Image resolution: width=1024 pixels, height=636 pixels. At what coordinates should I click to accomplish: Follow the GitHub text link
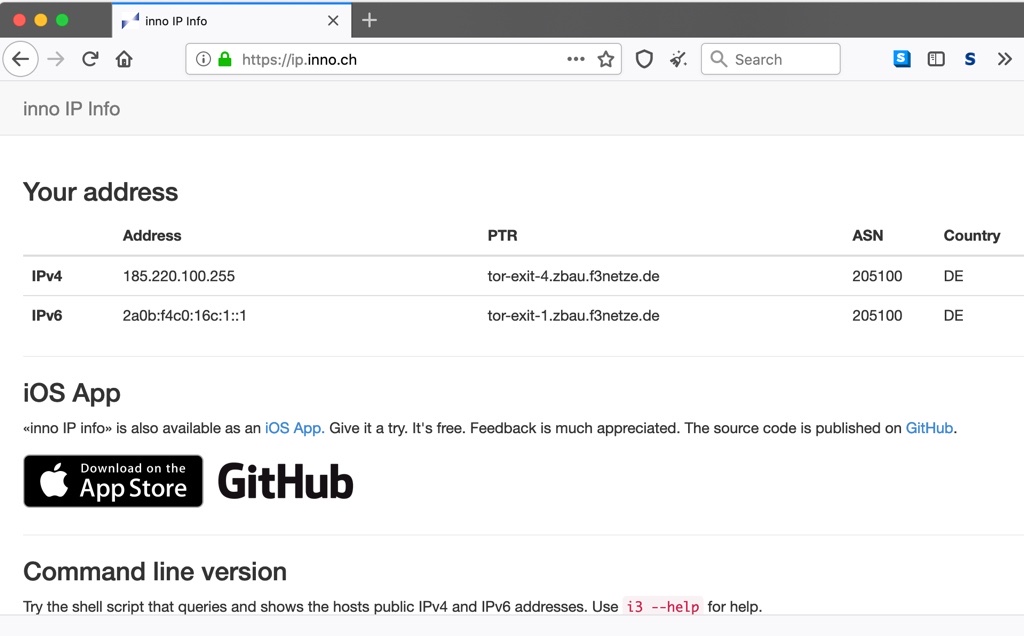(929, 428)
